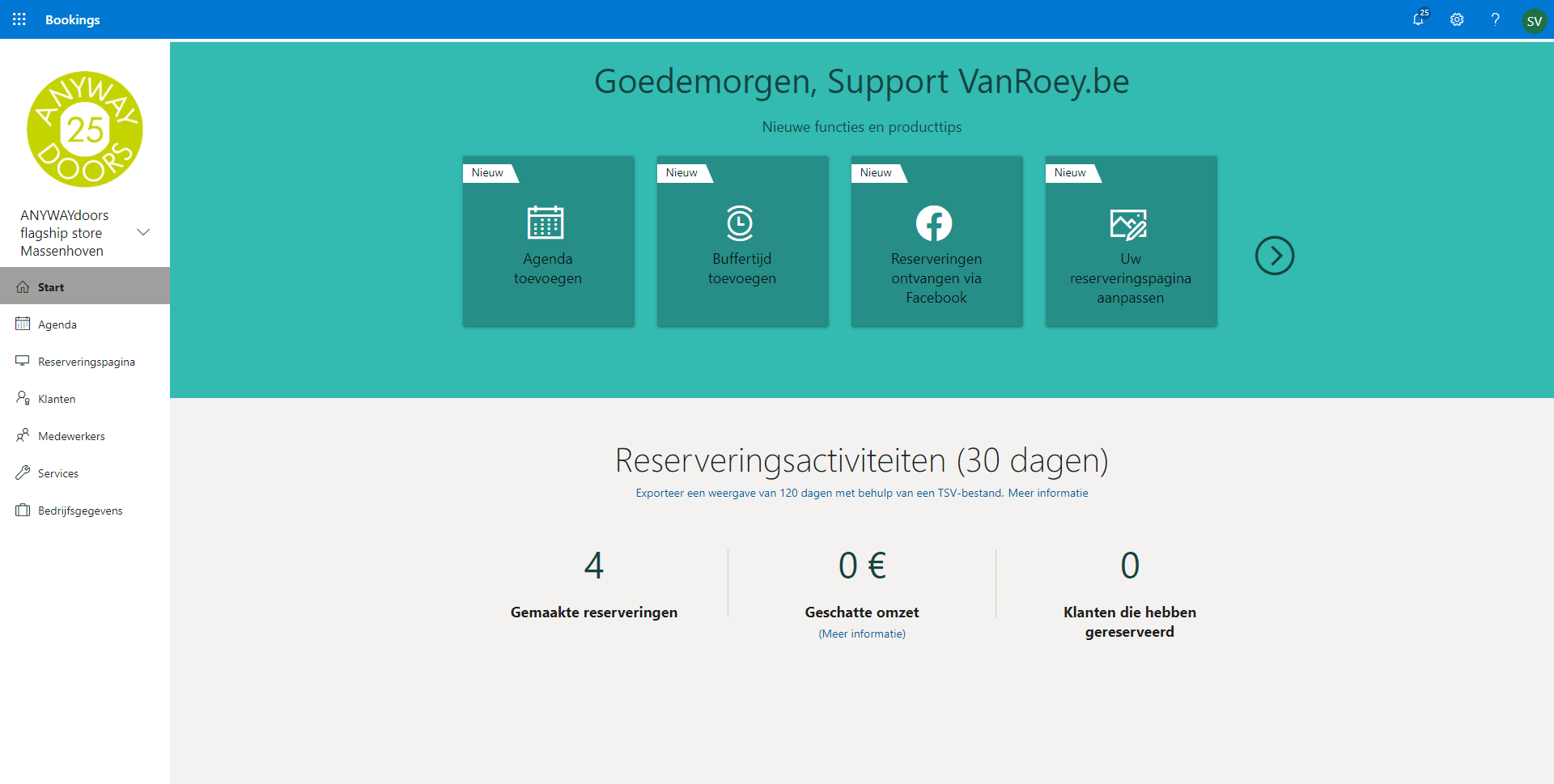Screen dimensions: 1554x784
Task: Click Meer informatie next to TSV-bestand
Action: pos(1048,493)
